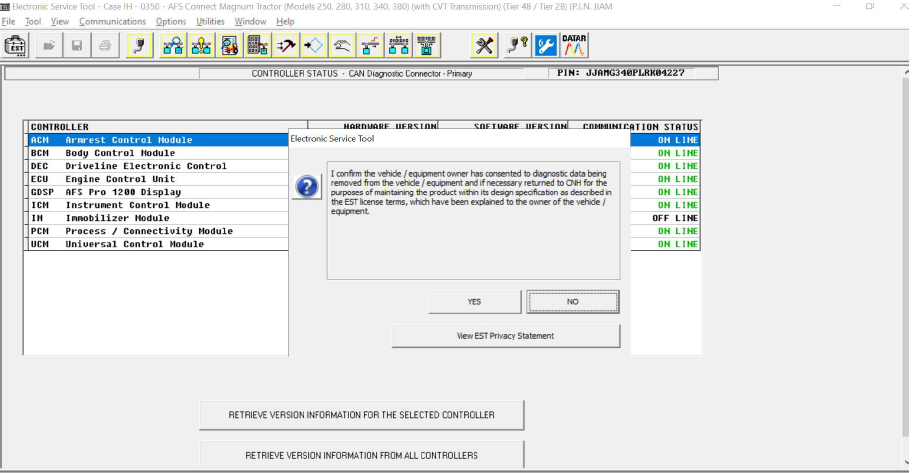Open the Communications menu
Image resolution: width=912 pixels, height=473 pixels.
[112, 22]
